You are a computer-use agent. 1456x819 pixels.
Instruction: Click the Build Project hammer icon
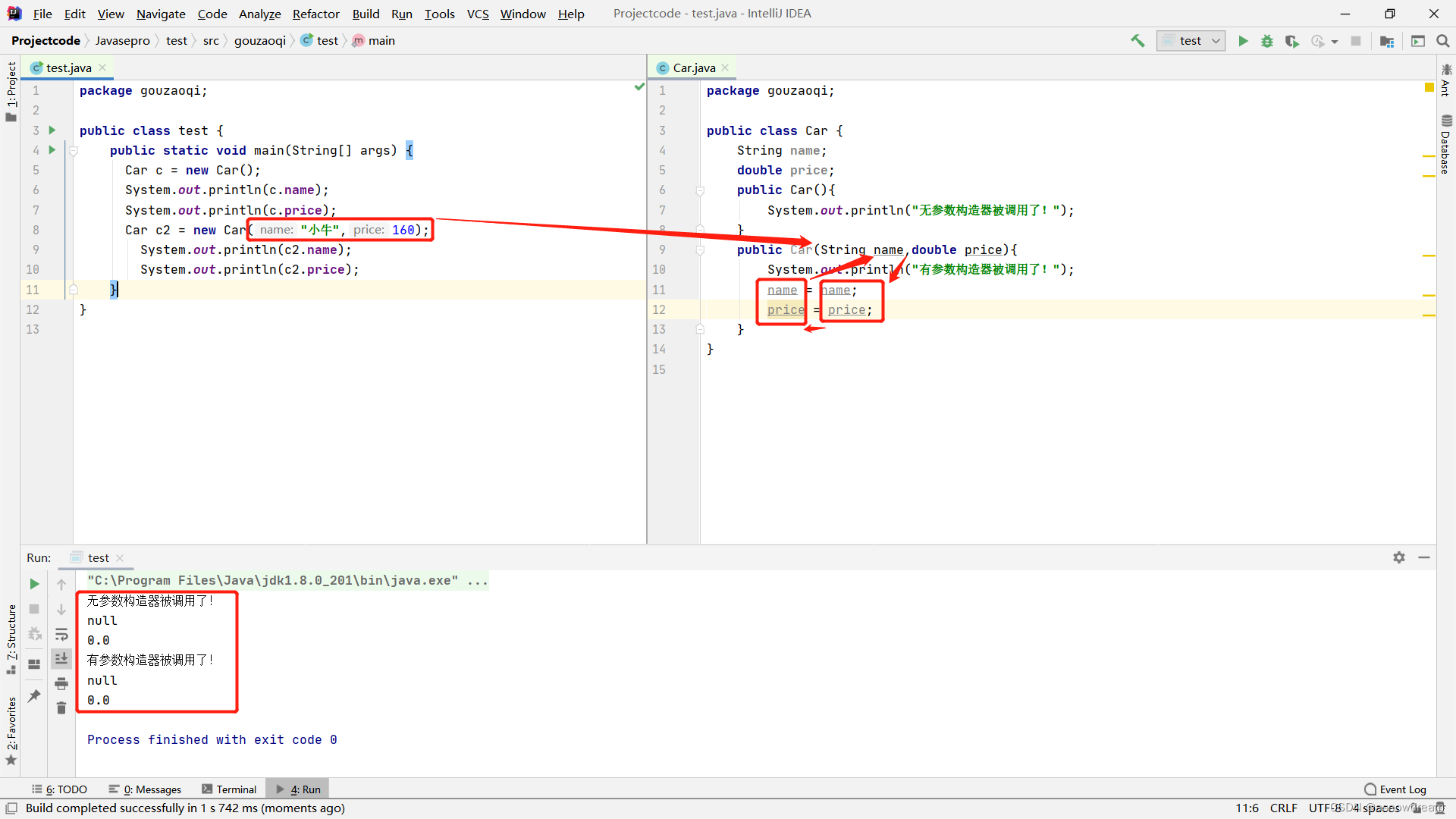click(1137, 41)
